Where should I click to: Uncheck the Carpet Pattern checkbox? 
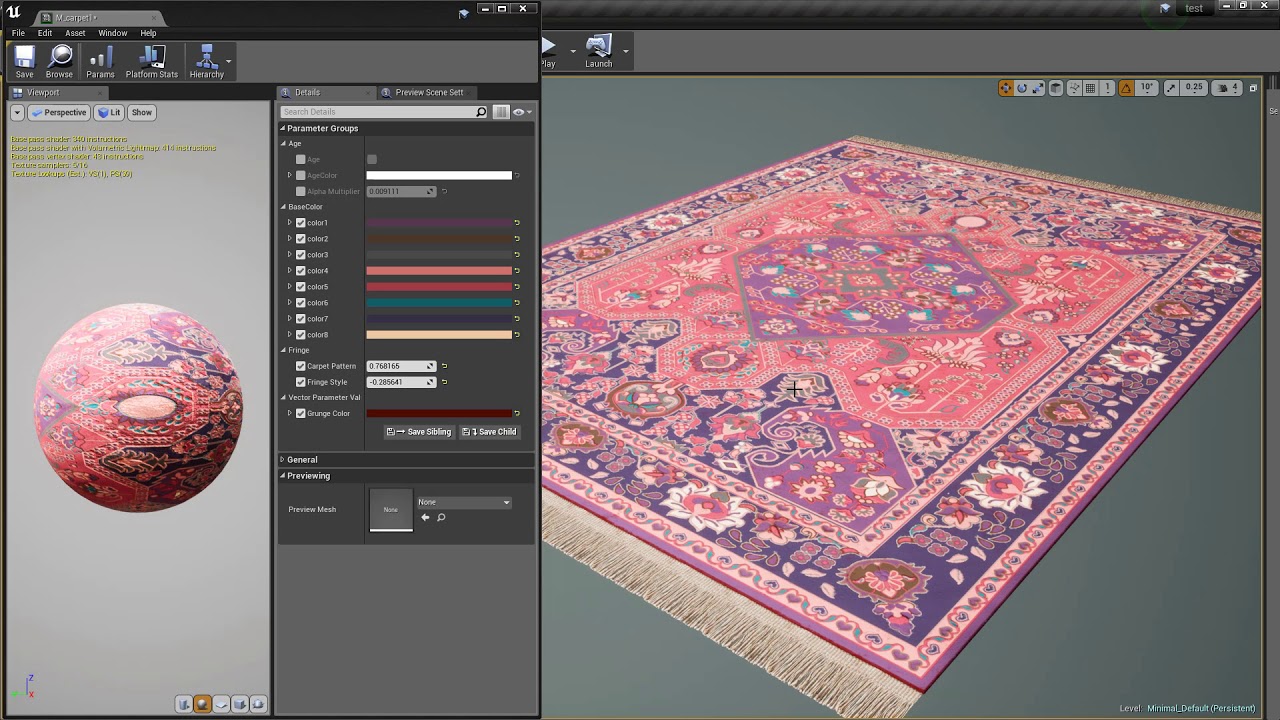pyautogui.click(x=300, y=366)
